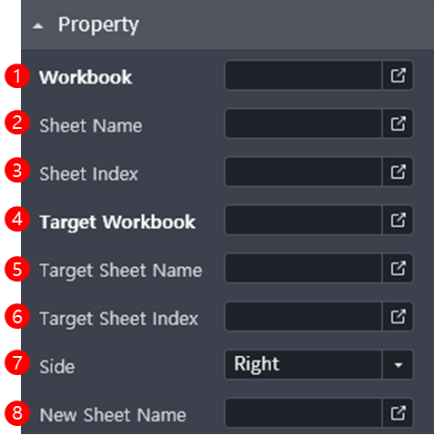Open expression editor for Target Sheet Name
Image resolution: width=434 pixels, height=435 pixels.
[x=398, y=268]
